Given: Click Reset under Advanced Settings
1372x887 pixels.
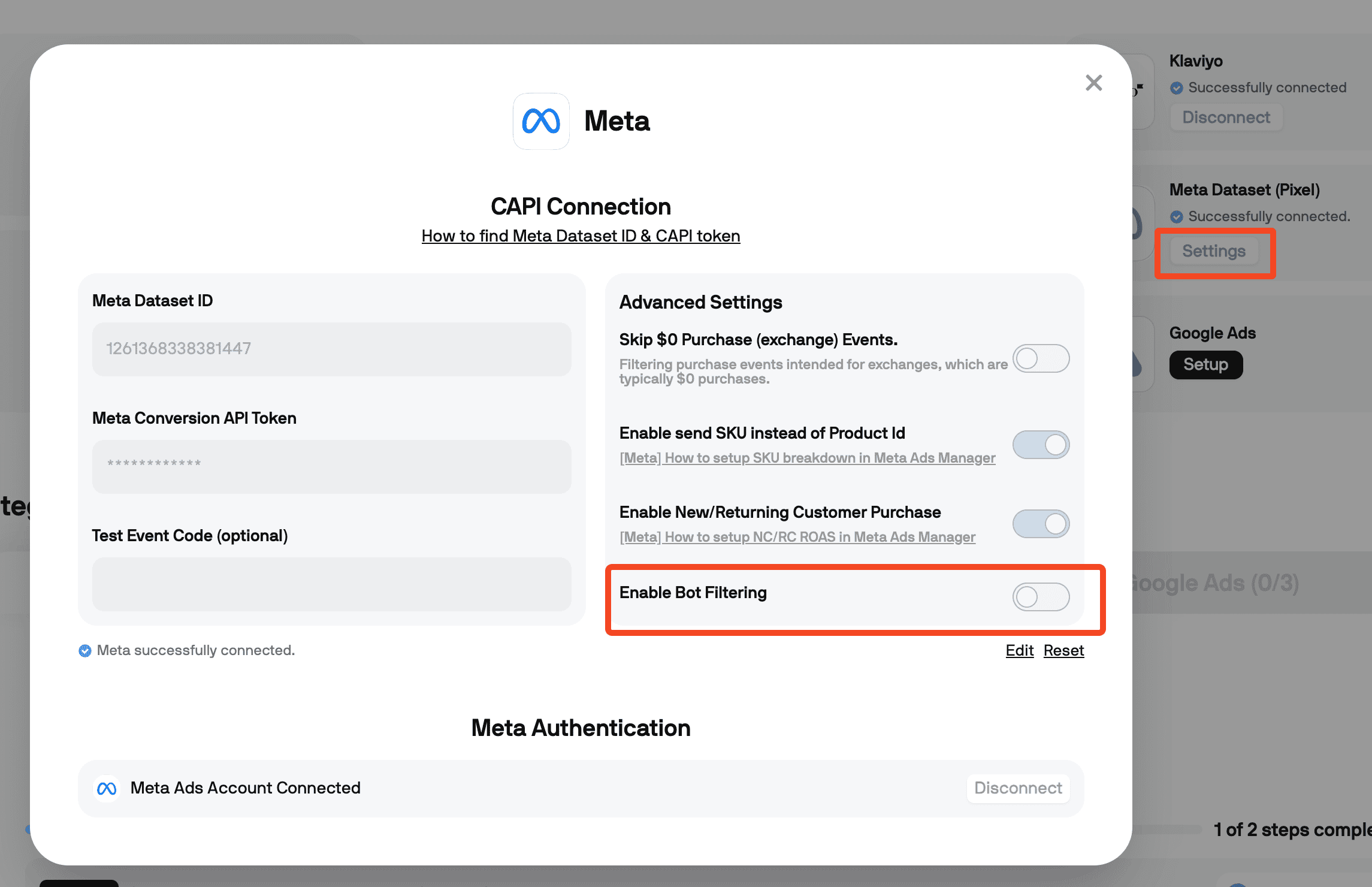Looking at the screenshot, I should point(1063,650).
